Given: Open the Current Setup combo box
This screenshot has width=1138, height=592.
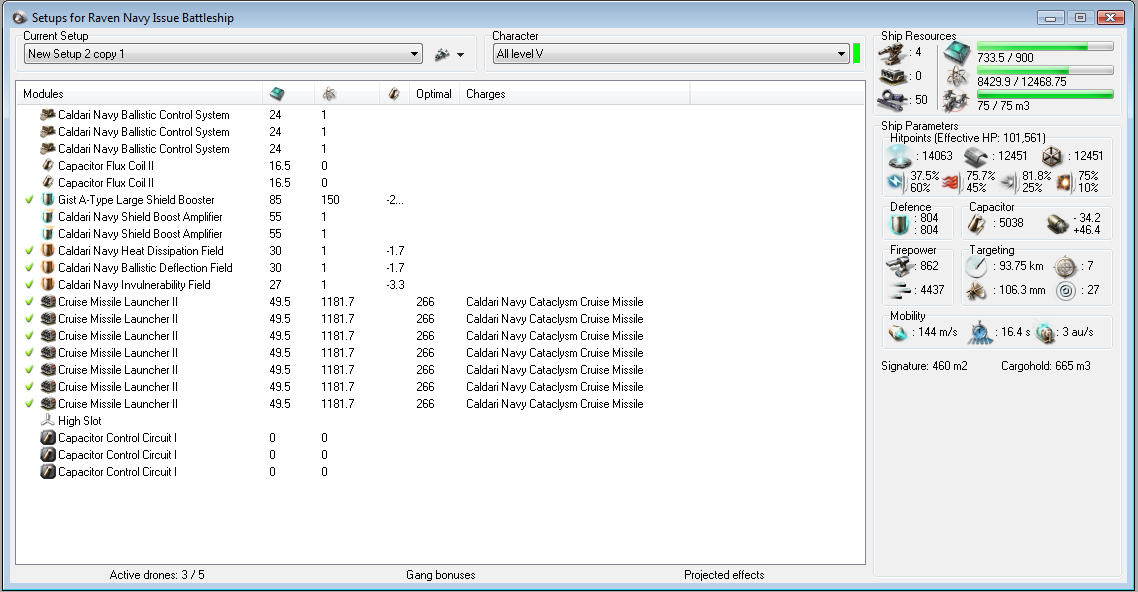Looking at the screenshot, I should (x=223, y=54).
